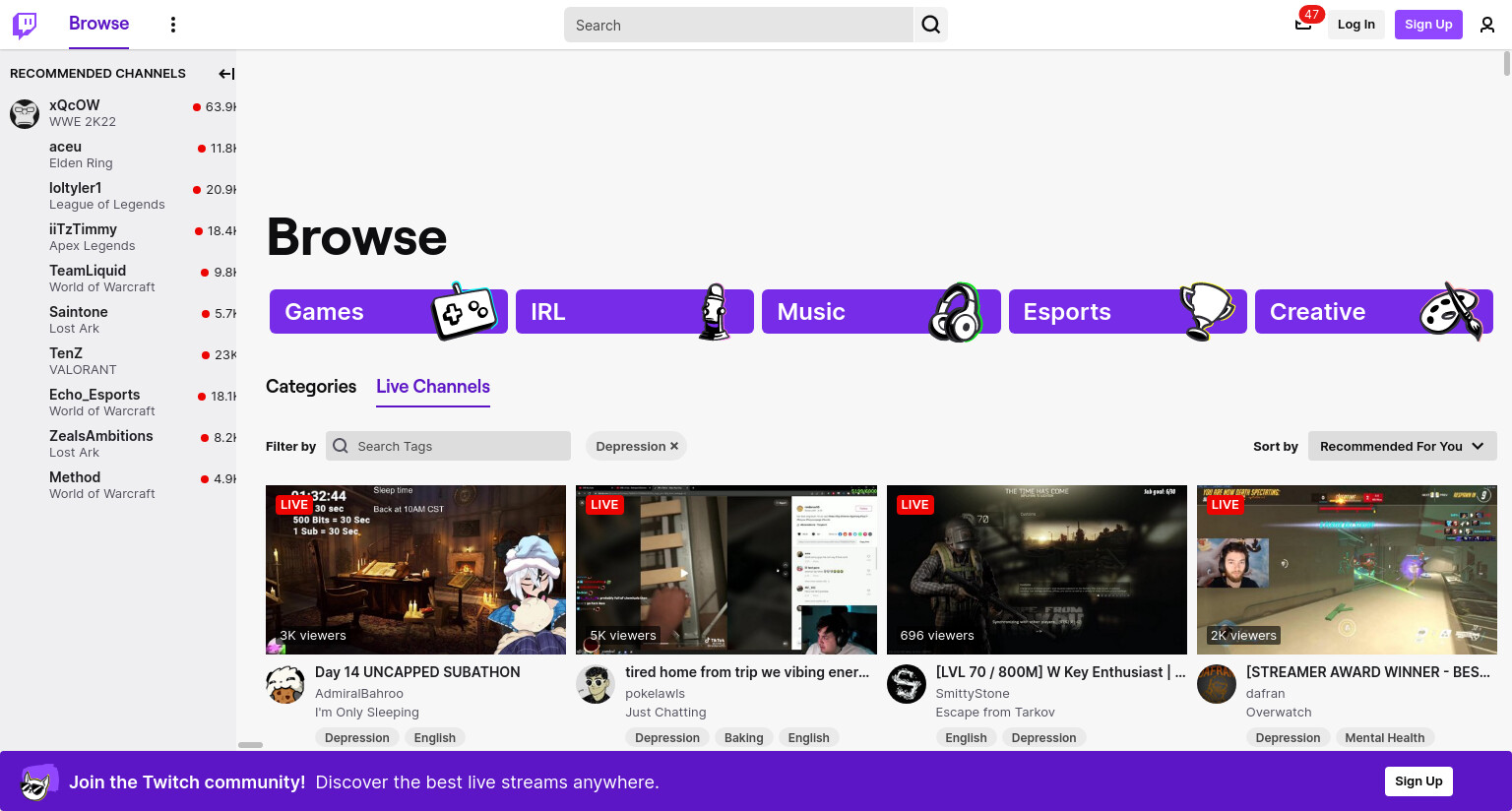Open the Escape from Tarkov category link
This screenshot has height=811, width=1512.
(995, 713)
